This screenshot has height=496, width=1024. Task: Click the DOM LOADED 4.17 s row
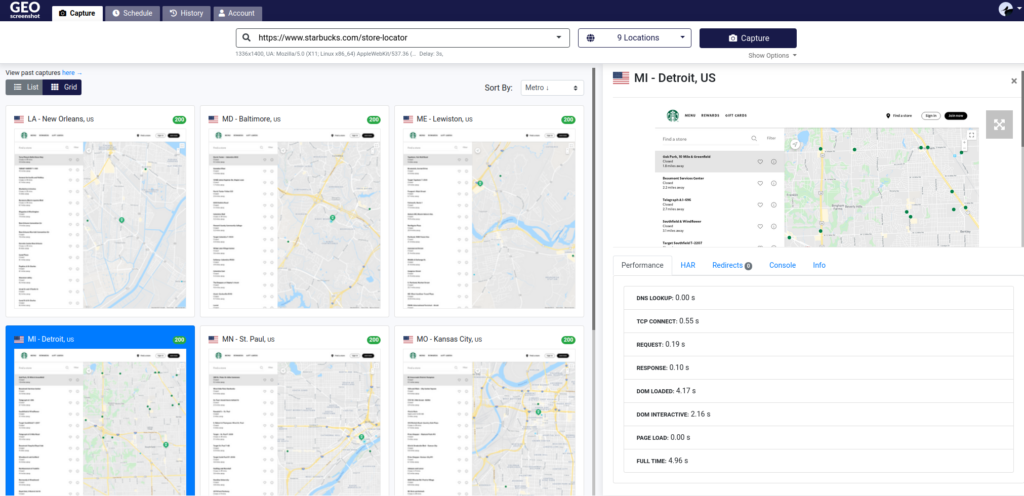tap(818, 391)
